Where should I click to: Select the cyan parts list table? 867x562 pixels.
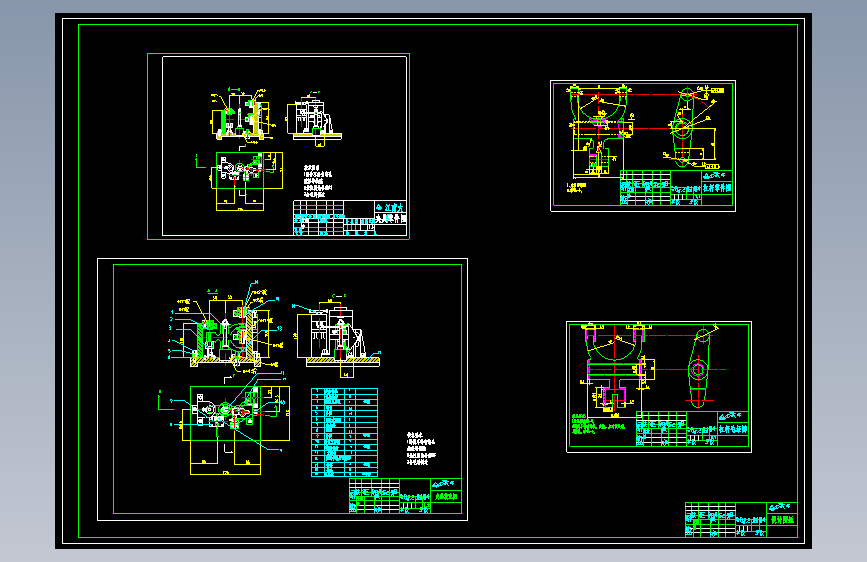(344, 433)
